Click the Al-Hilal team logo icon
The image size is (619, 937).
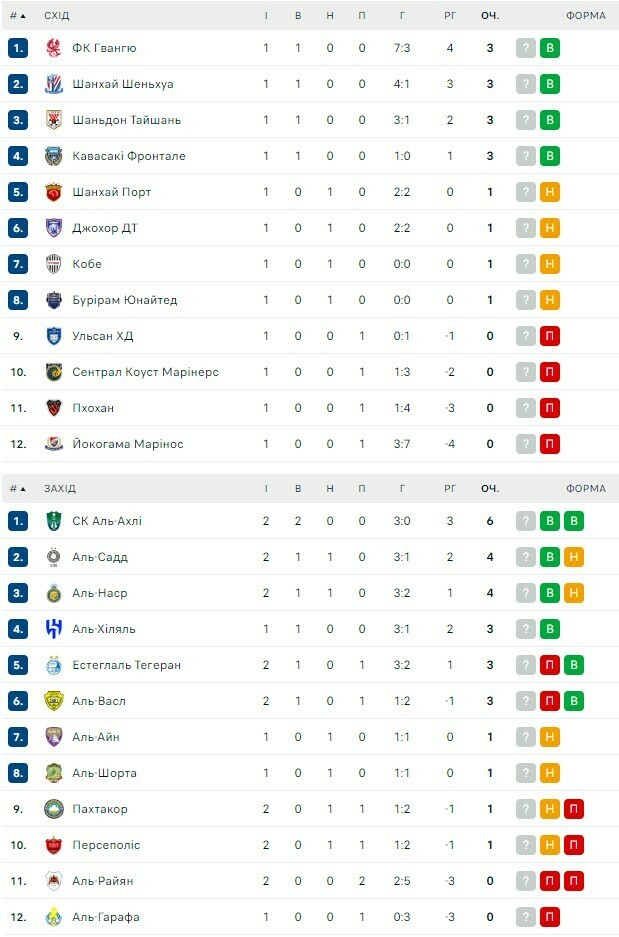pos(54,629)
